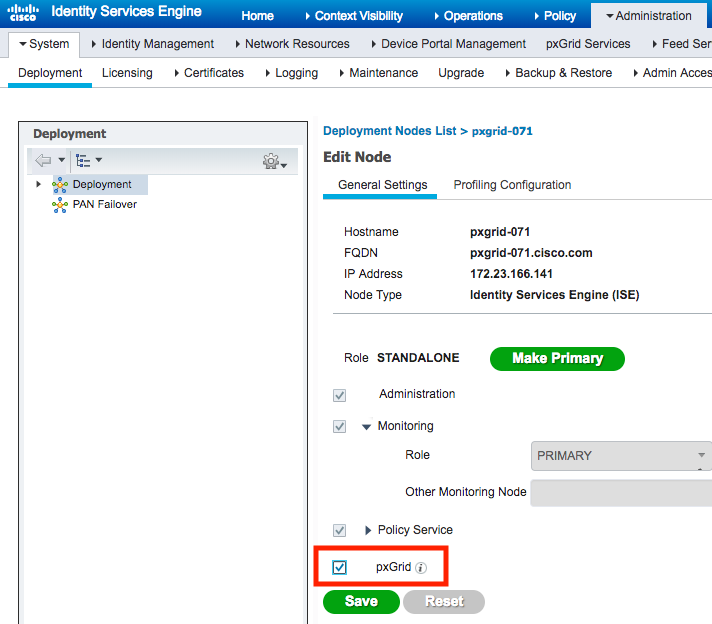Open the tree view icon in Deployment panel
The image size is (712, 624).
(83, 160)
